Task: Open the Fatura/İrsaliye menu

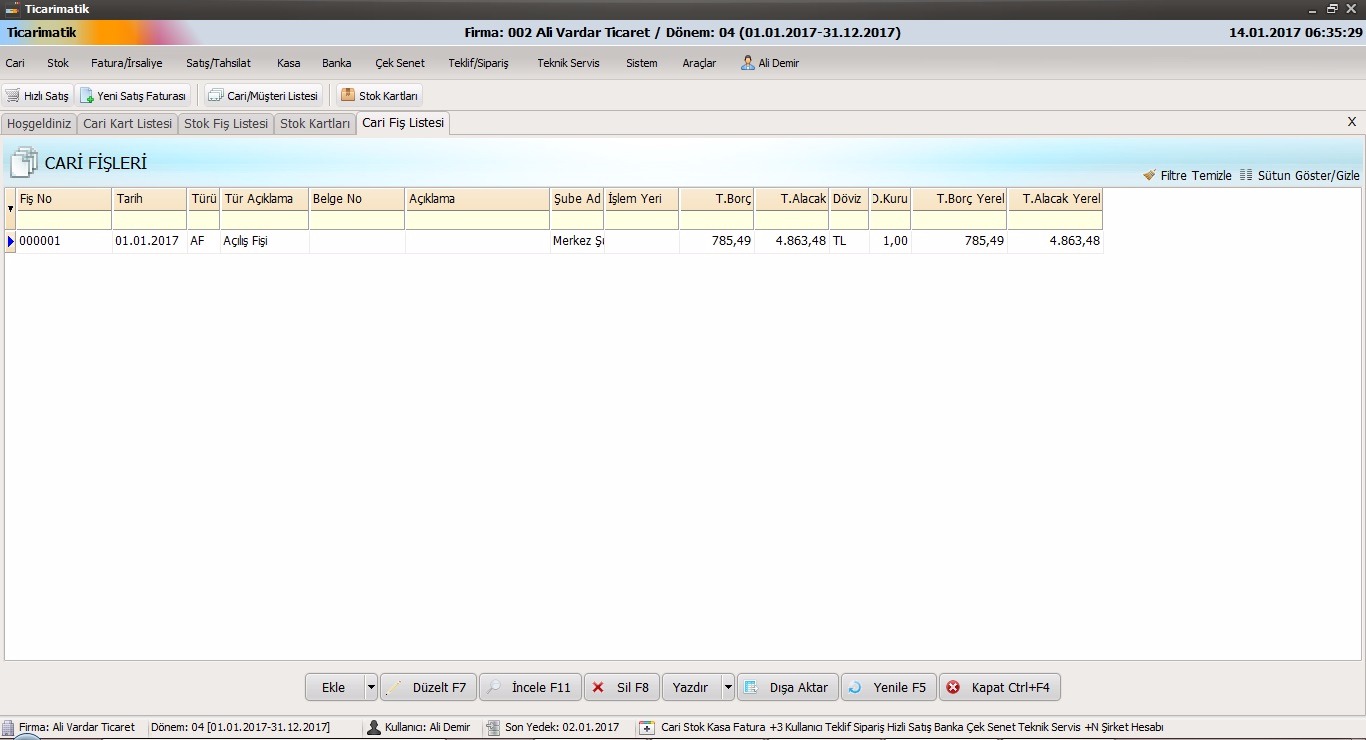Action: pos(126,63)
